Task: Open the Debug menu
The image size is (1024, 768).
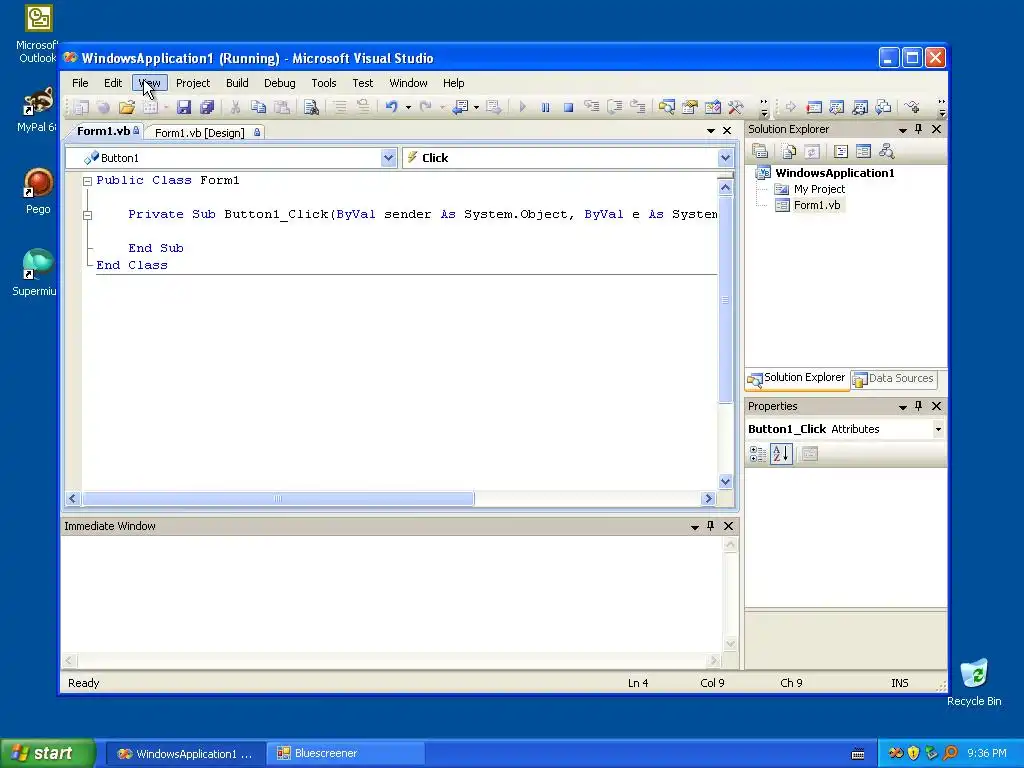Action: (280, 83)
